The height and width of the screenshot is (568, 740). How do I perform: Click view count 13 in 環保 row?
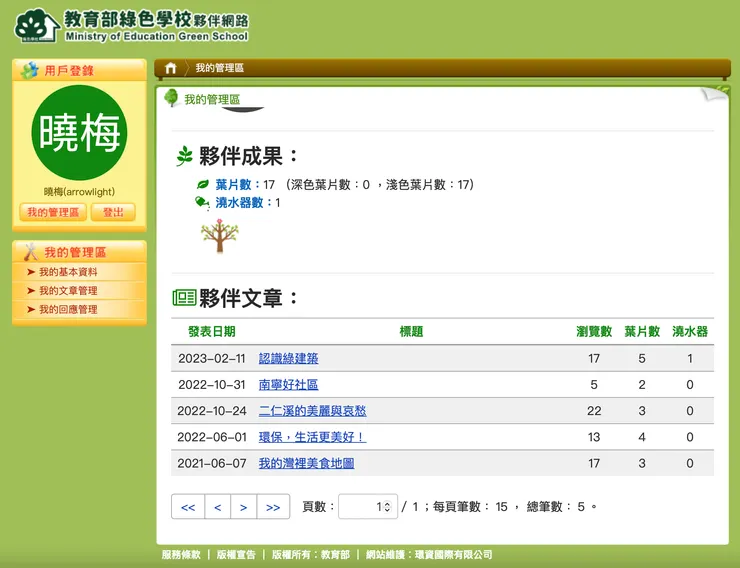point(594,437)
